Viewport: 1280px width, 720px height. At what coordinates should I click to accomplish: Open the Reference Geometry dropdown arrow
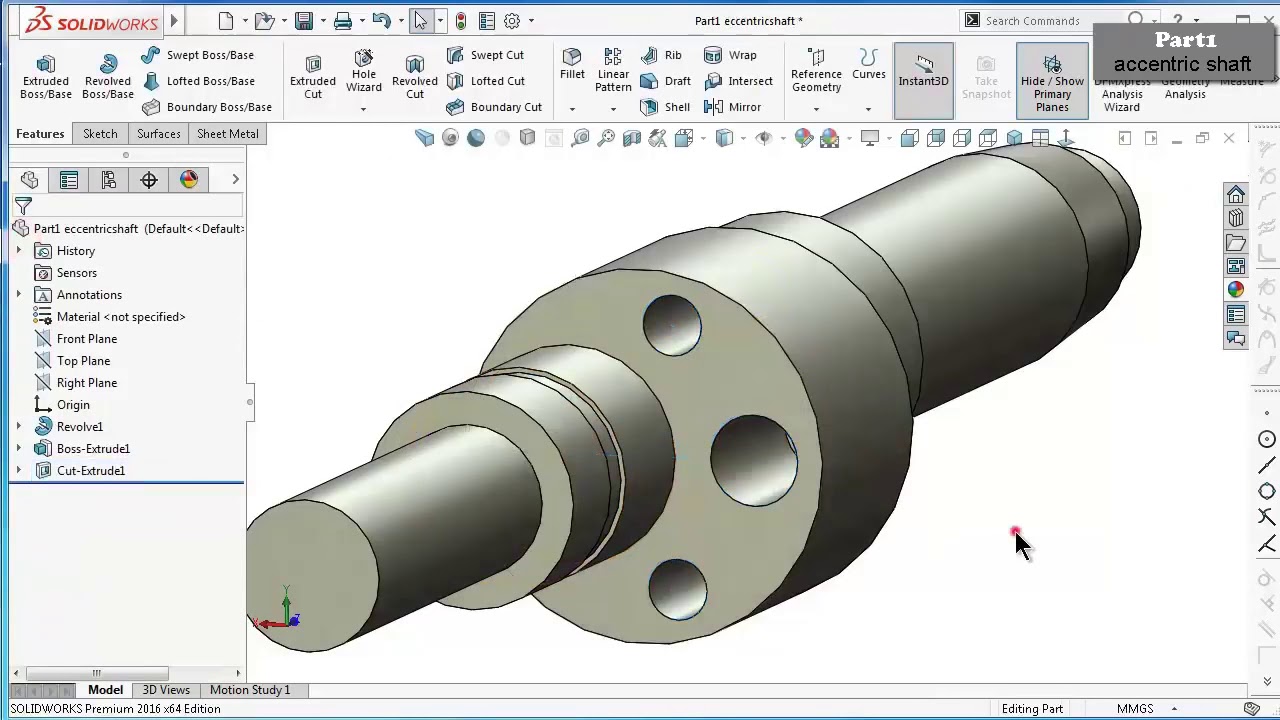[x=816, y=109]
